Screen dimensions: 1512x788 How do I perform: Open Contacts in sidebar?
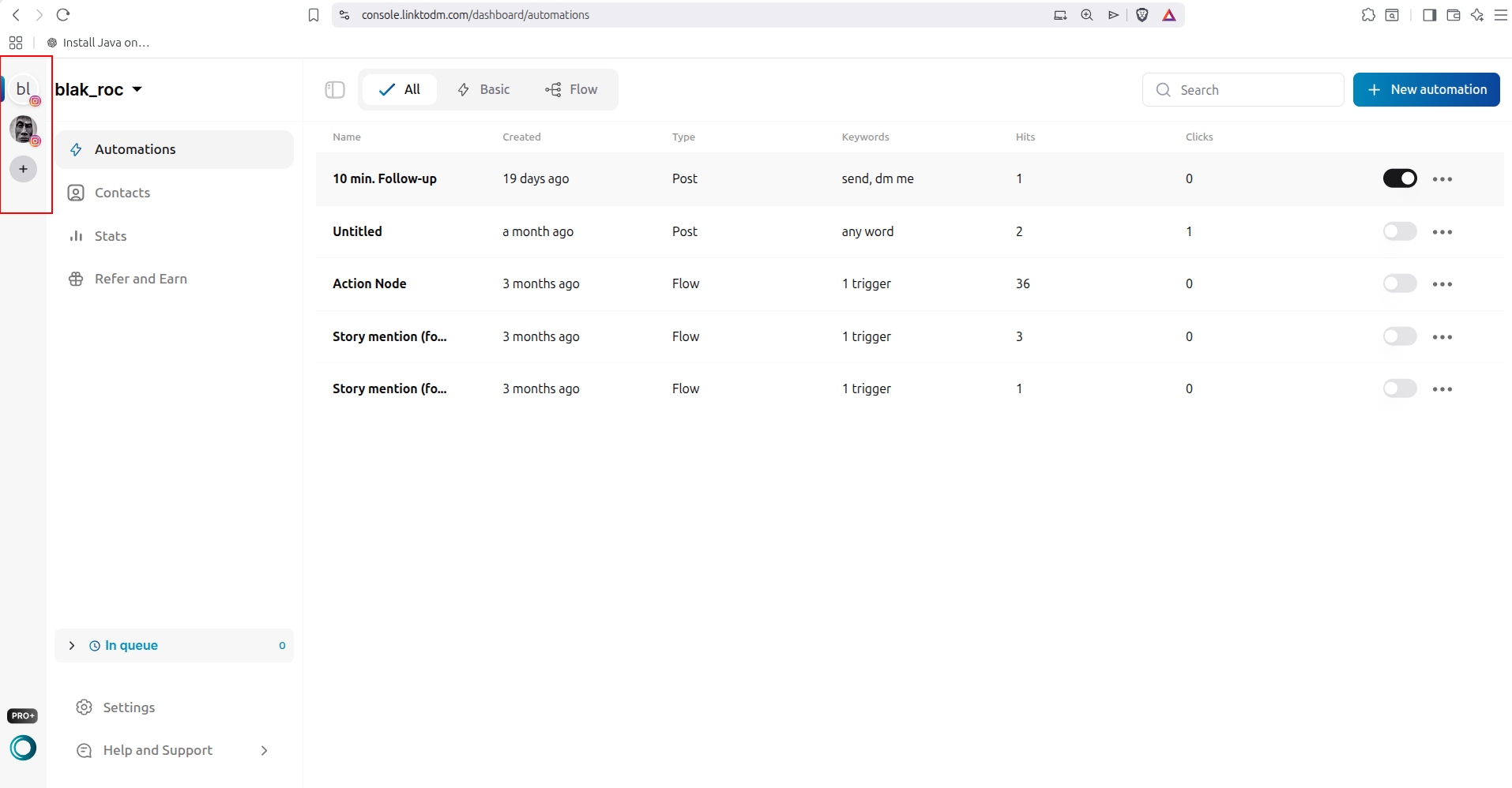pyautogui.click(x=175, y=193)
